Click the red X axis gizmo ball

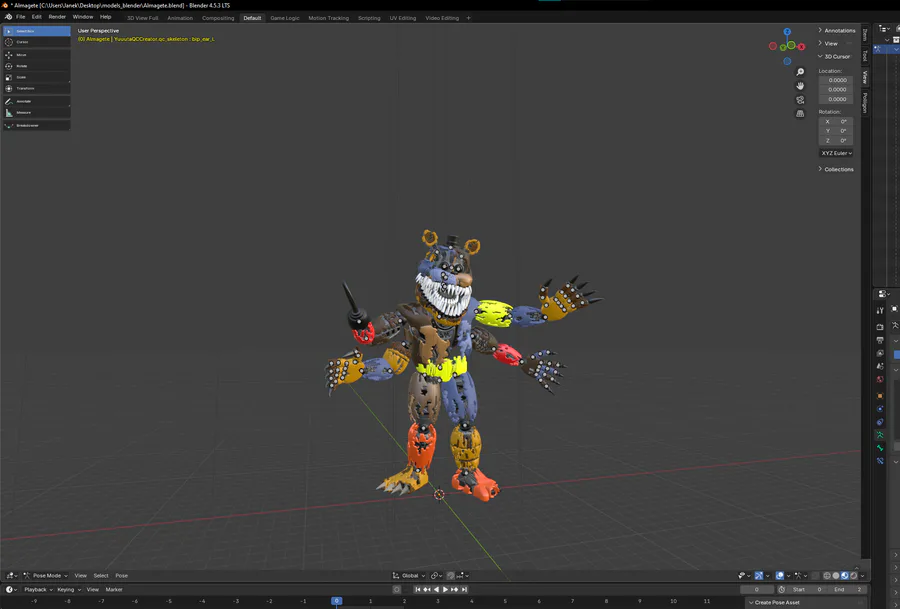[801, 46]
